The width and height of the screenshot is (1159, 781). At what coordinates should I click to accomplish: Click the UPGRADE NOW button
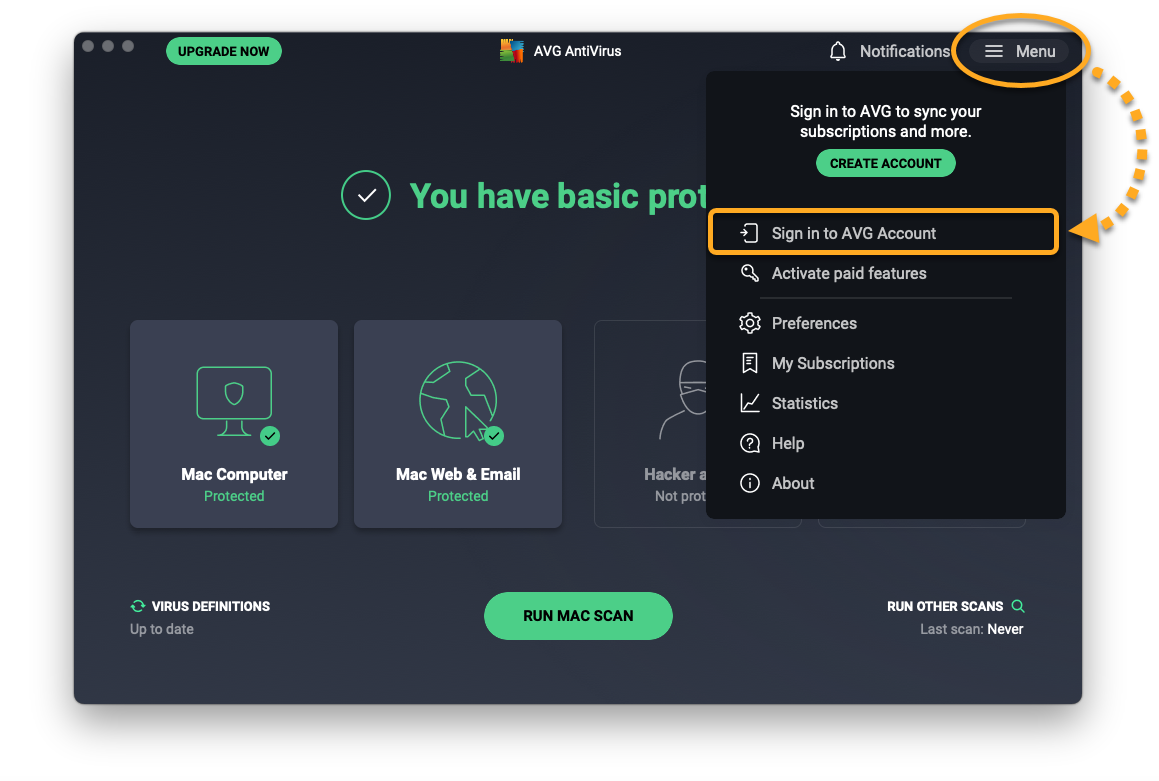pyautogui.click(x=223, y=51)
